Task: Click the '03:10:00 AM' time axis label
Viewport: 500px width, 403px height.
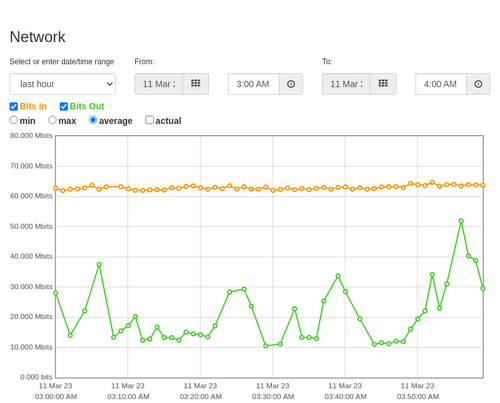Action: (128, 397)
